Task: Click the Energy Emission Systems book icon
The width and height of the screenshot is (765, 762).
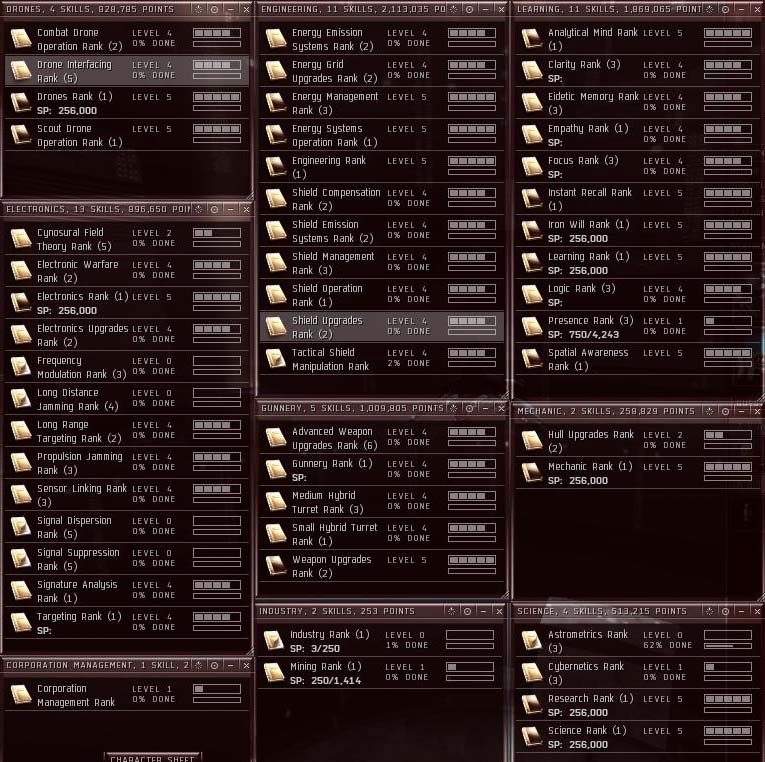Action: (276, 39)
